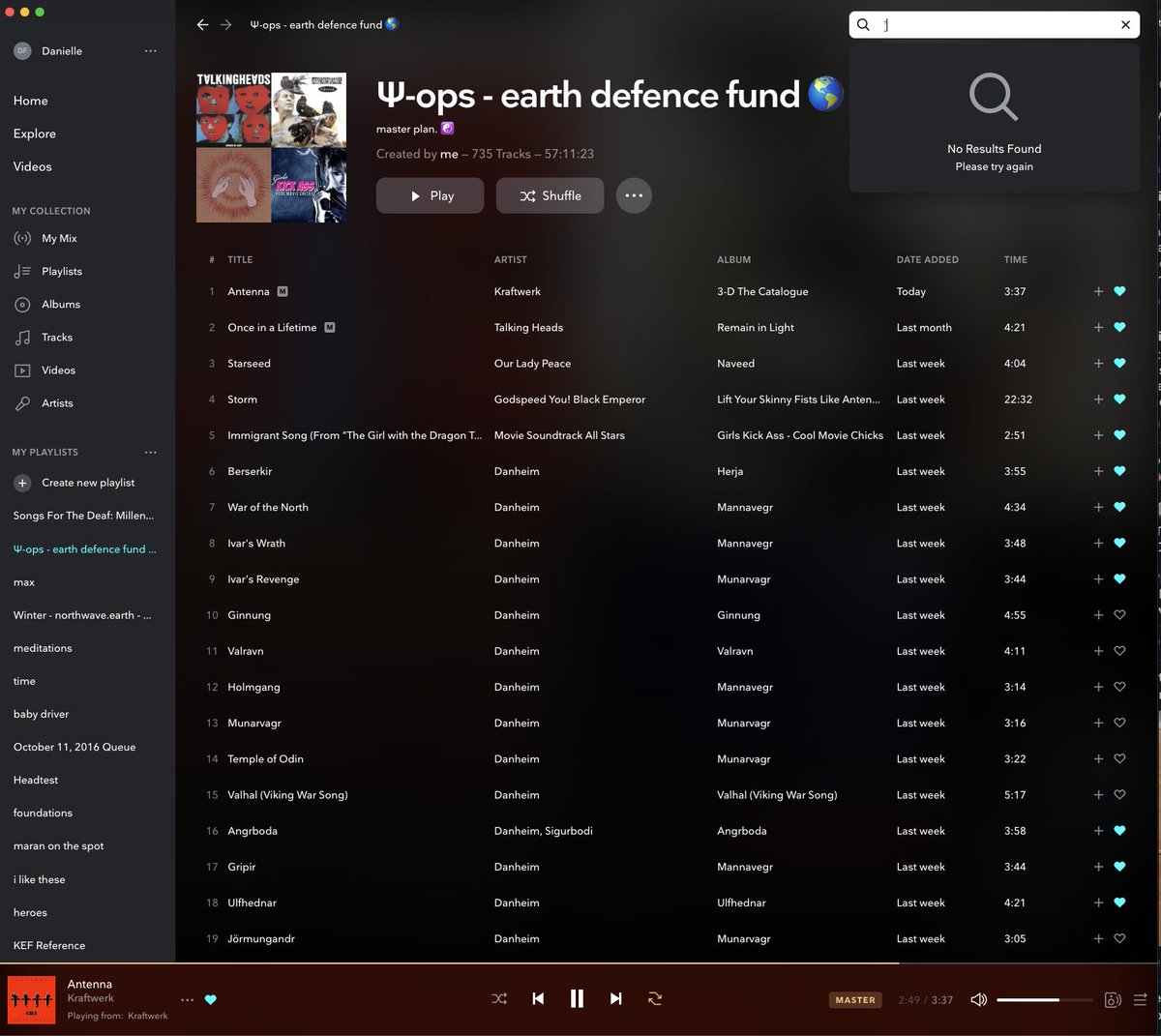Unfavorite the Gripir track
This screenshot has height=1036, width=1161.
click(x=1119, y=867)
